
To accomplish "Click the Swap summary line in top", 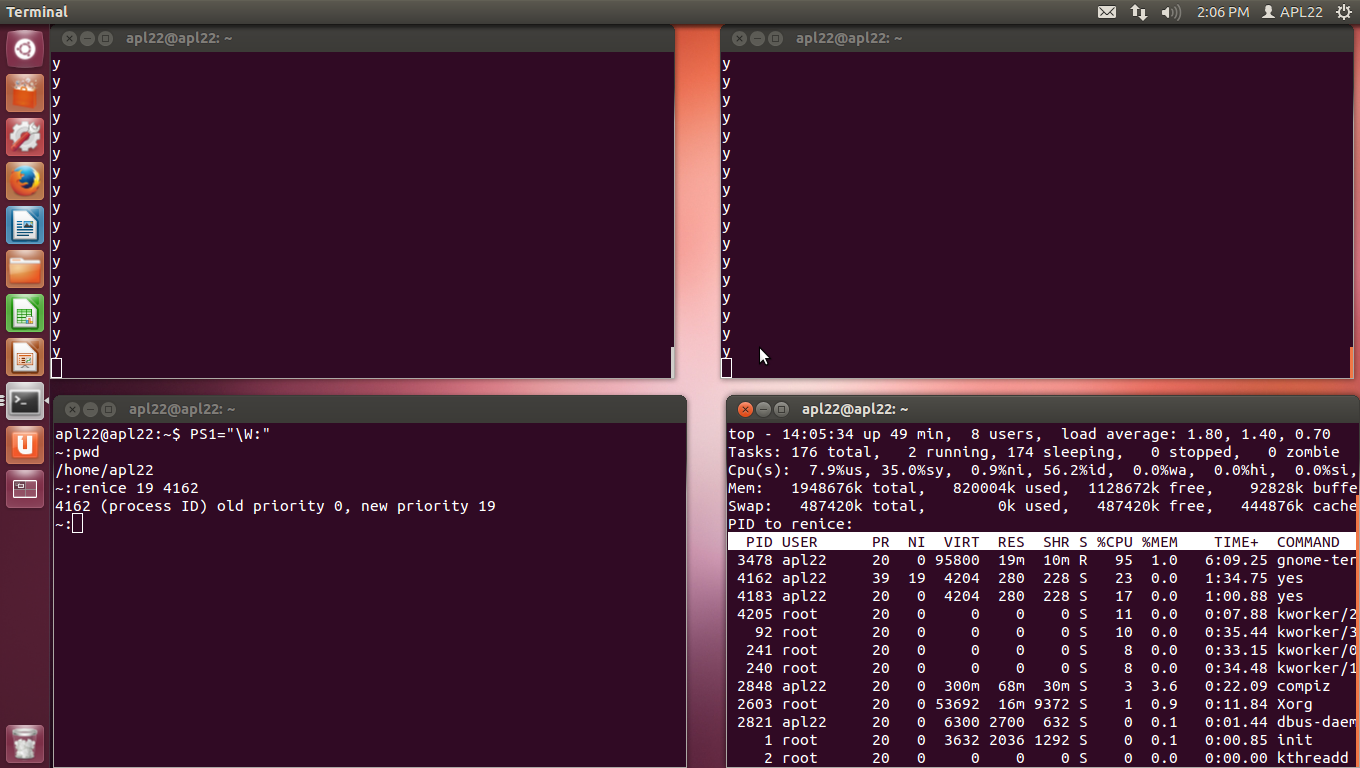I will [1042, 506].
